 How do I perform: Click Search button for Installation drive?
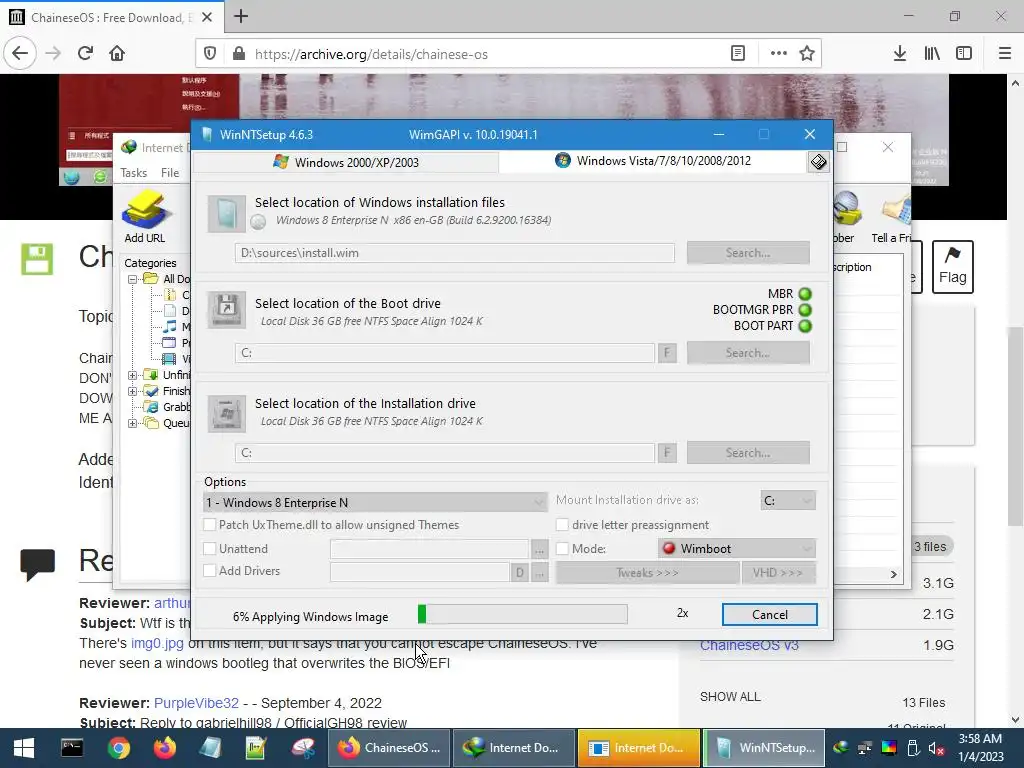[748, 453]
